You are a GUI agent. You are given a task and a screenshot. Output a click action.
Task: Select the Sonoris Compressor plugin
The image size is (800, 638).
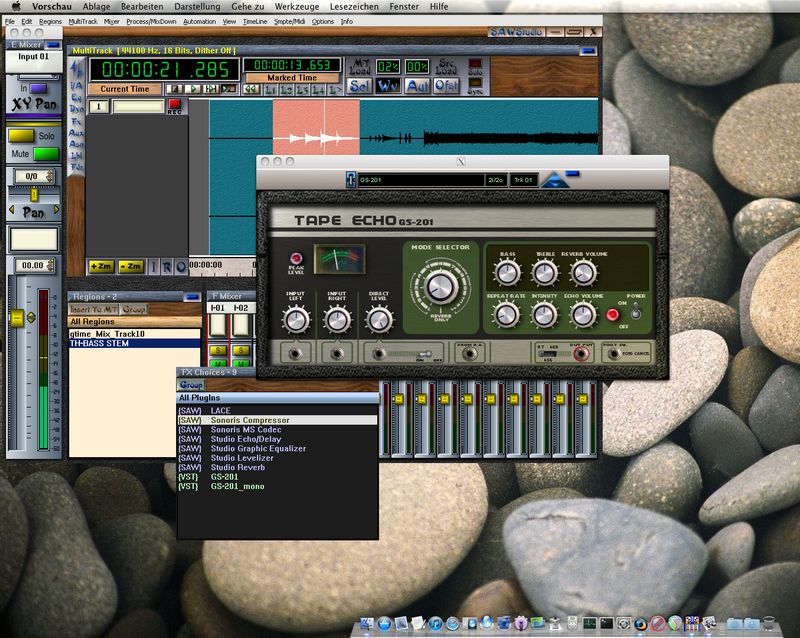[278, 420]
